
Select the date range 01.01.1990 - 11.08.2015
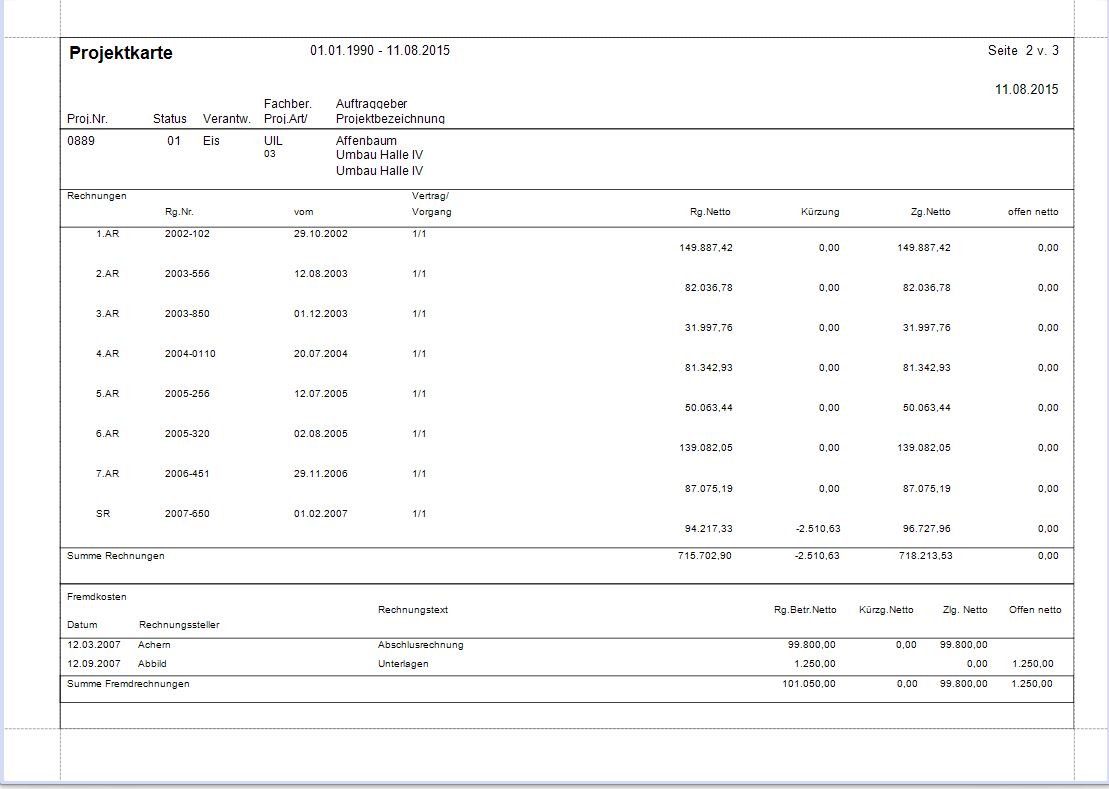coord(380,51)
